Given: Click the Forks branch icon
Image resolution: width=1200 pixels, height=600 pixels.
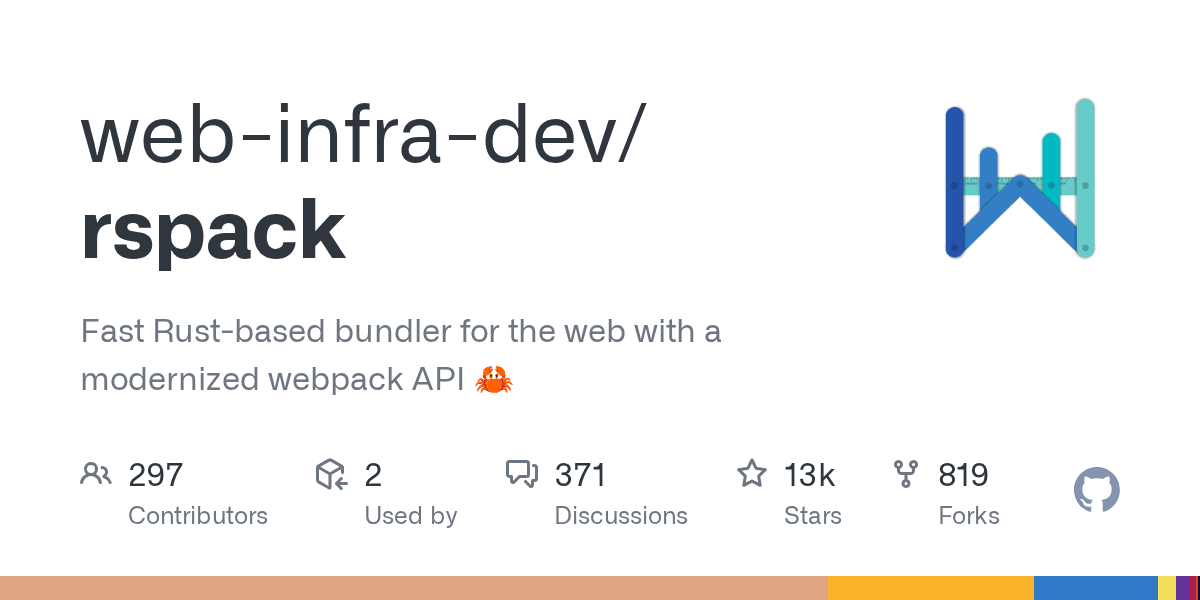Looking at the screenshot, I should click(x=906, y=474).
